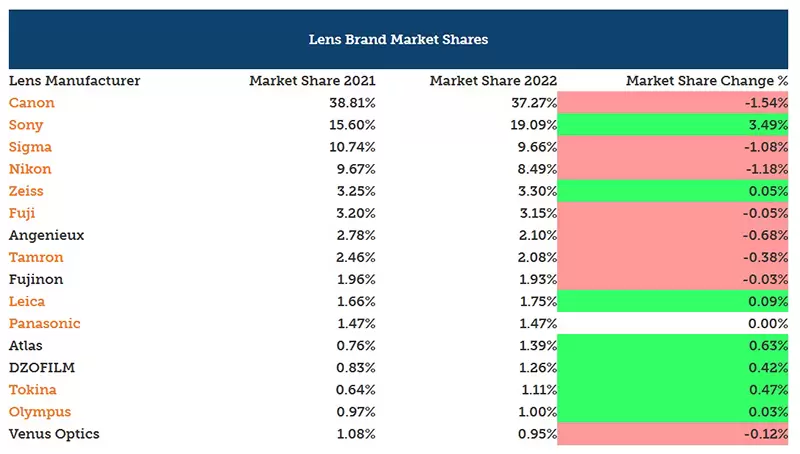
Task: Click the Olympus brand link
Action: pos(39,411)
